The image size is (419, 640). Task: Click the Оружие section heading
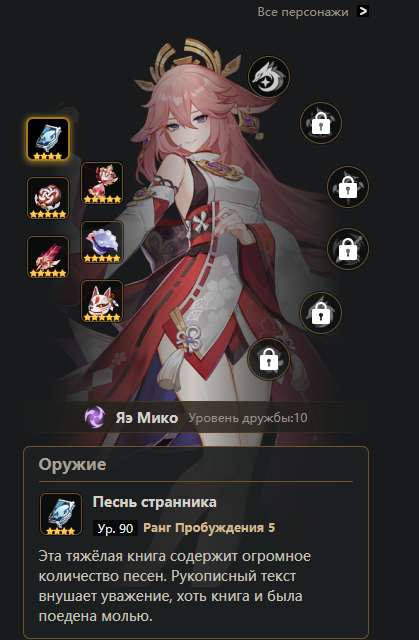point(72,464)
